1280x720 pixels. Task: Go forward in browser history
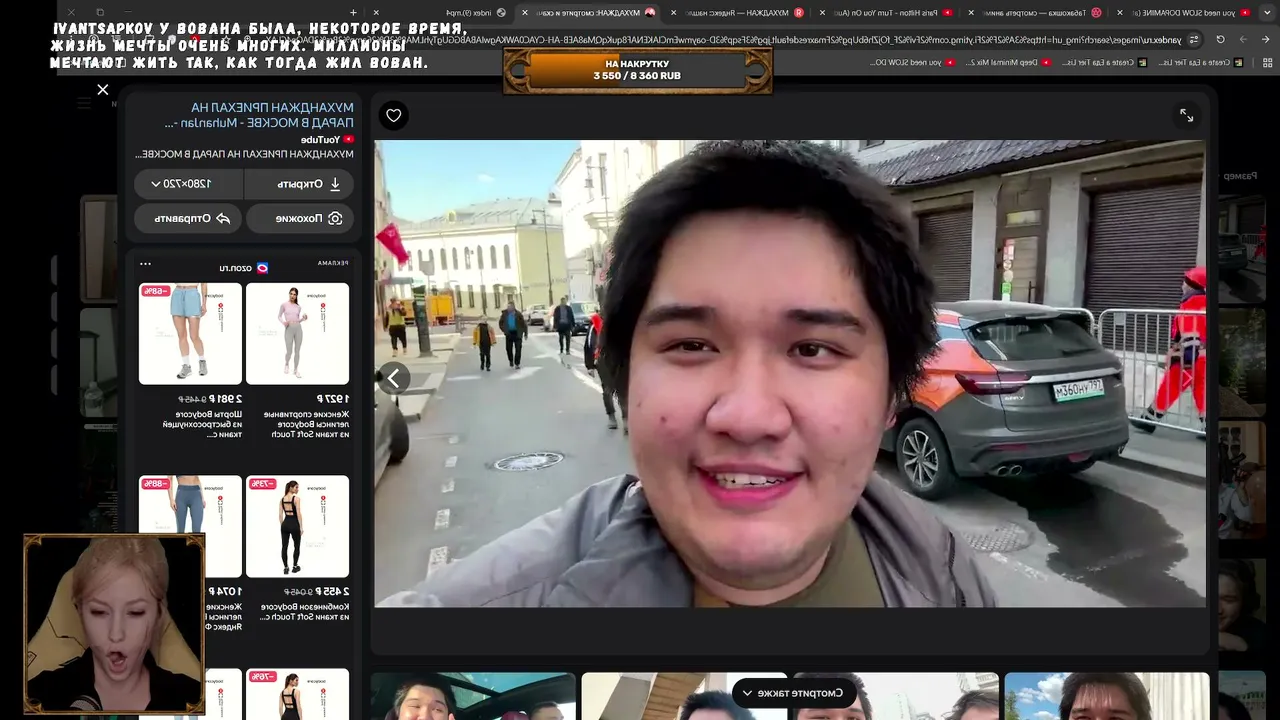pyautogui.click(x=1243, y=40)
